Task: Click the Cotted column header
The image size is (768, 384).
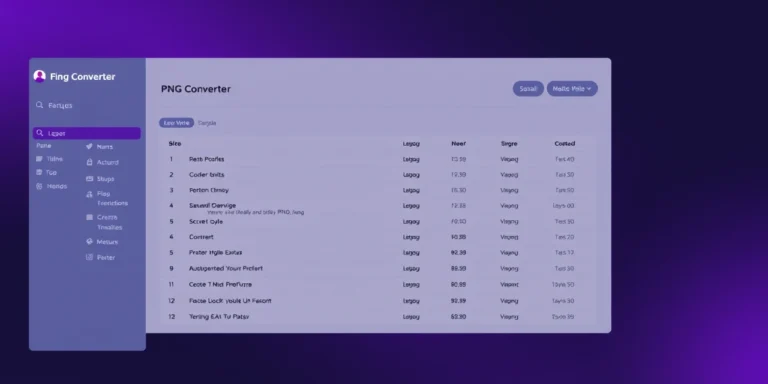Action: pyautogui.click(x=565, y=144)
